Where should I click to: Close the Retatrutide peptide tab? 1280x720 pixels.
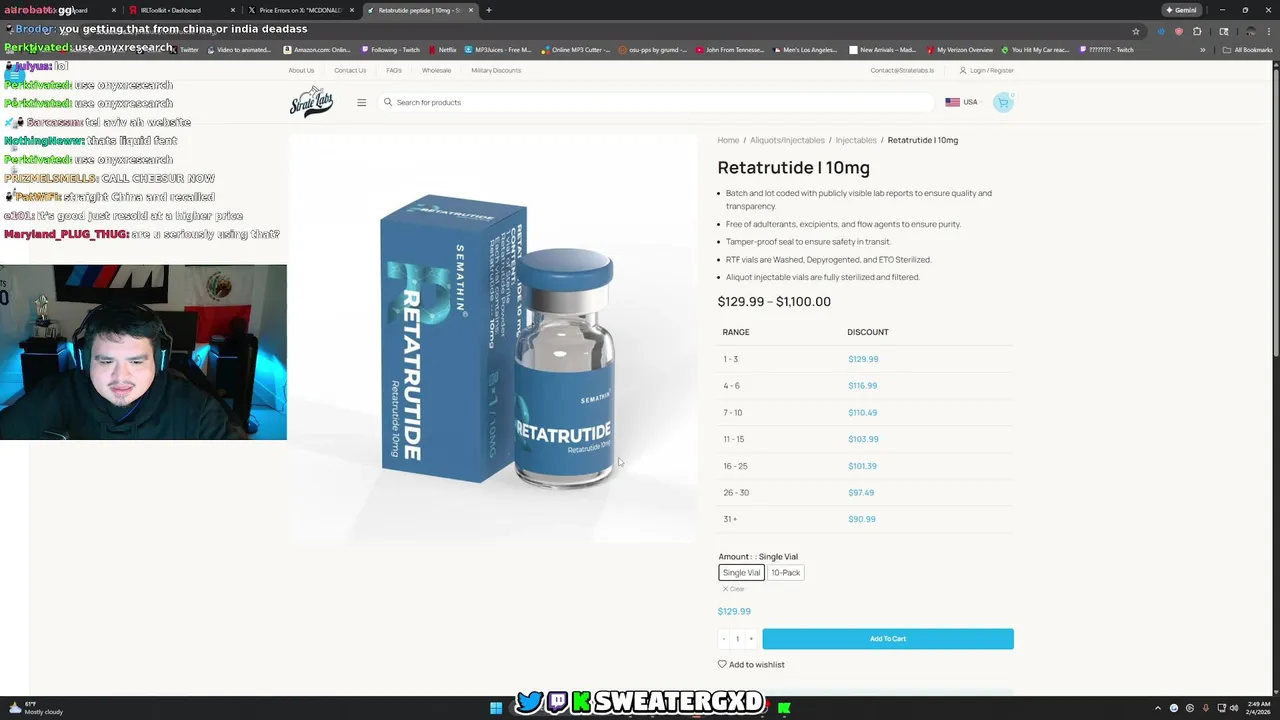pyautogui.click(x=471, y=10)
